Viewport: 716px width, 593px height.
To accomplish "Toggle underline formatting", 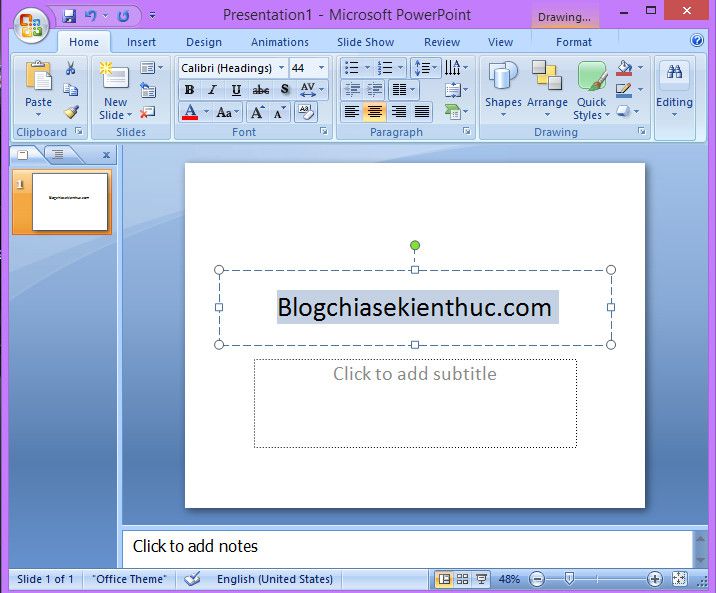I will (x=236, y=89).
